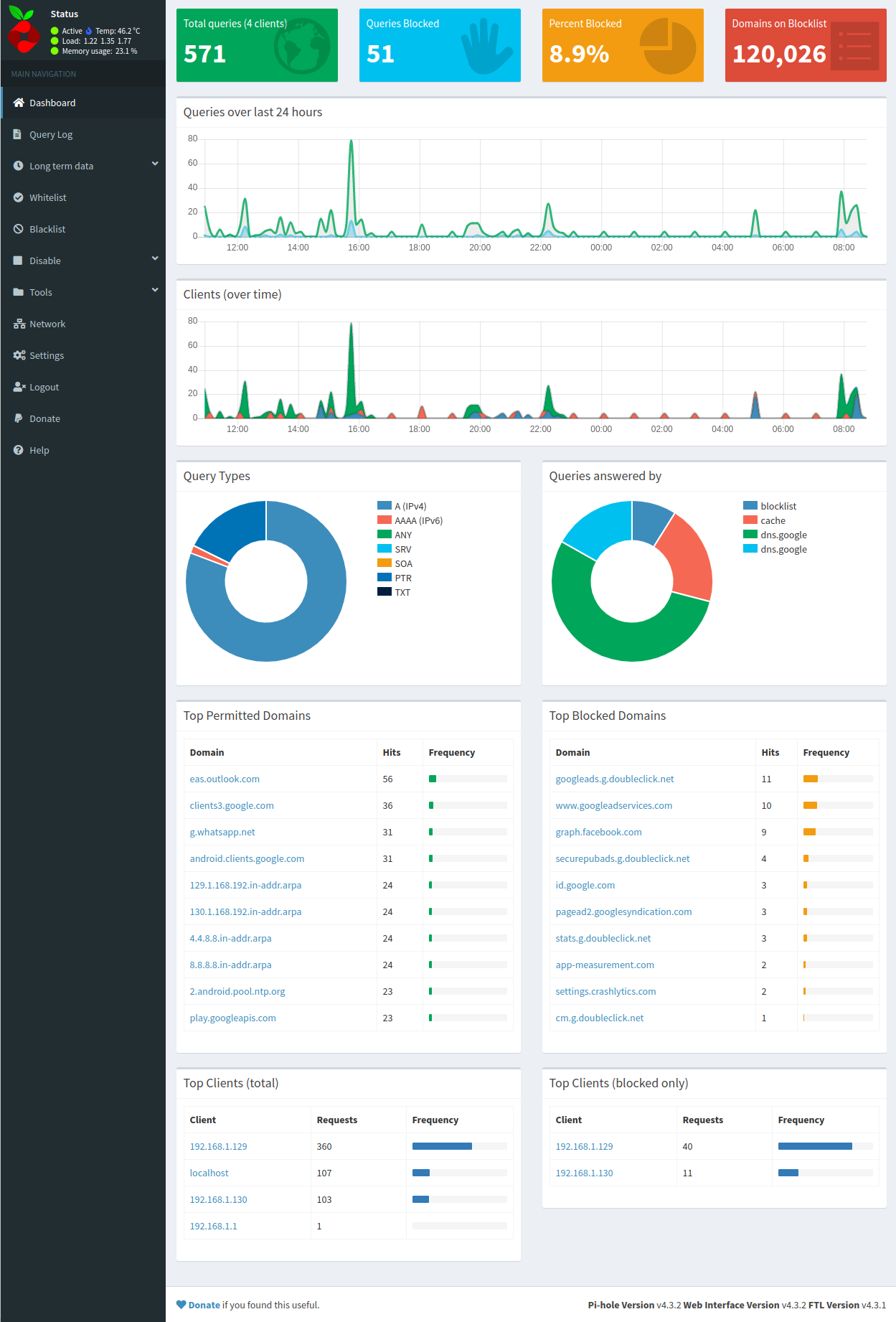Select Logout in the sidebar
The height and width of the screenshot is (1322, 896).
click(x=44, y=387)
